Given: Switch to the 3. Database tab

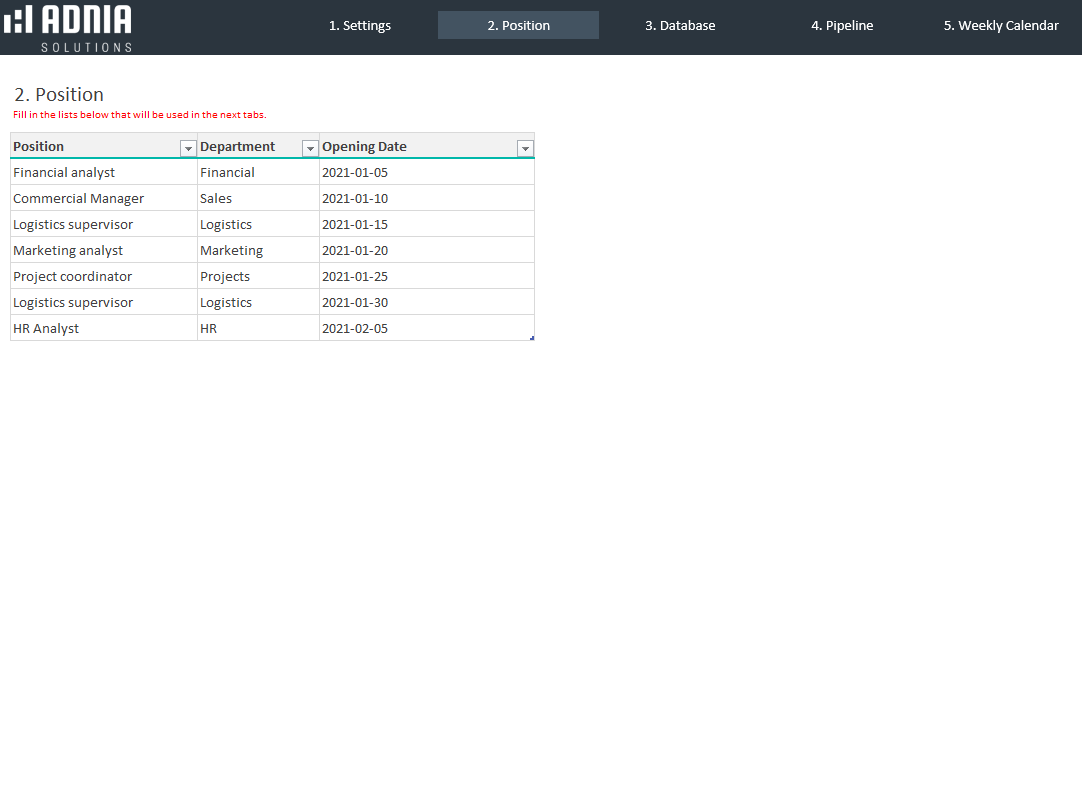Looking at the screenshot, I should tap(680, 26).
